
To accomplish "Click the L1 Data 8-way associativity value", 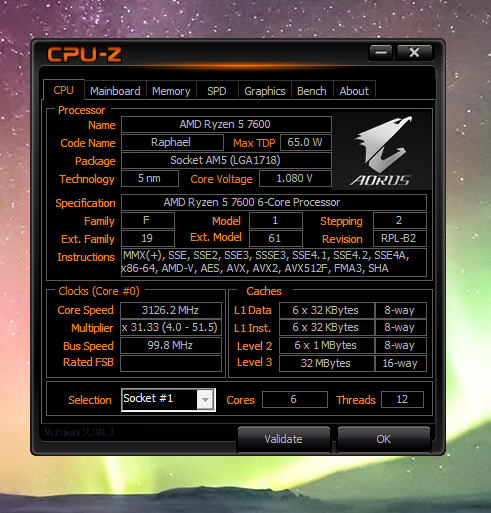I will pyautogui.click(x=401, y=310).
